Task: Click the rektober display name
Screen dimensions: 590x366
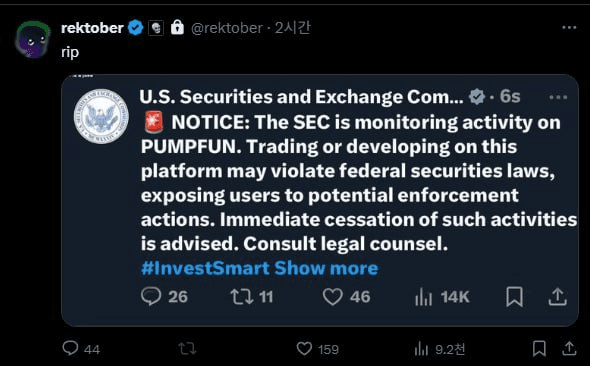Action: [92, 28]
